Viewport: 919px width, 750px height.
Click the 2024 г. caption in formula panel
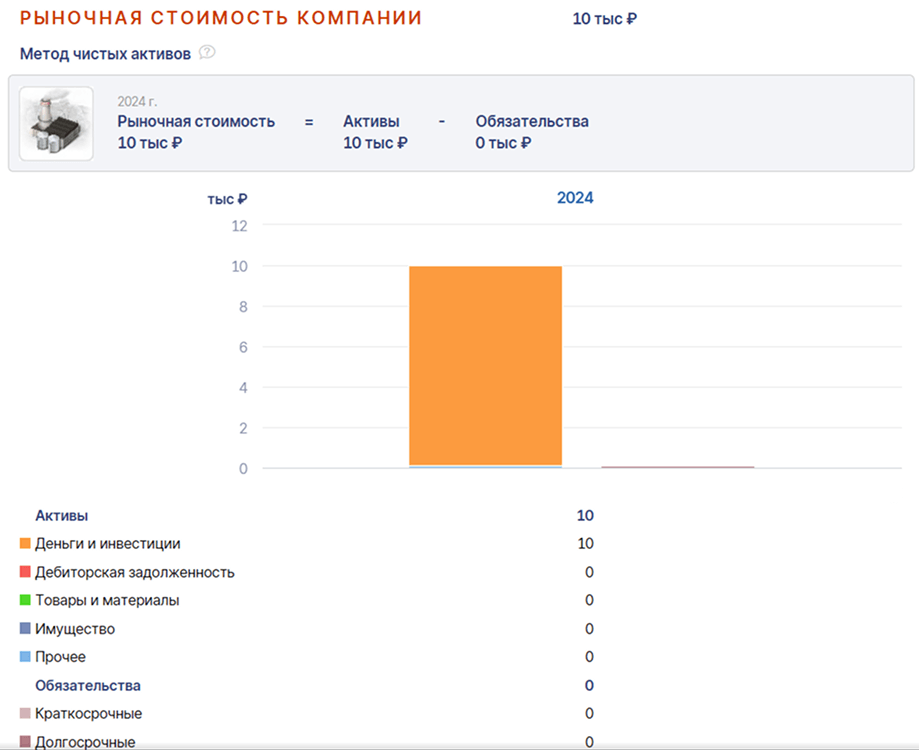(137, 101)
